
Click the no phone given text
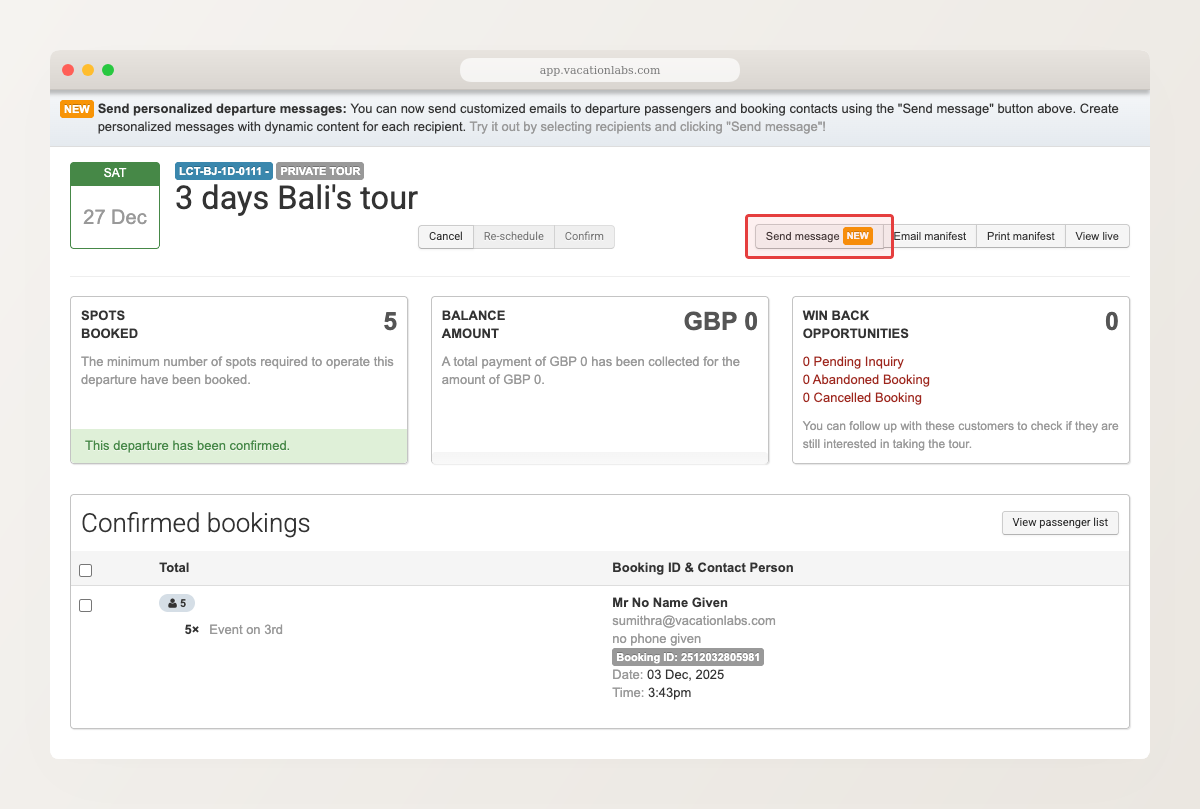point(656,639)
